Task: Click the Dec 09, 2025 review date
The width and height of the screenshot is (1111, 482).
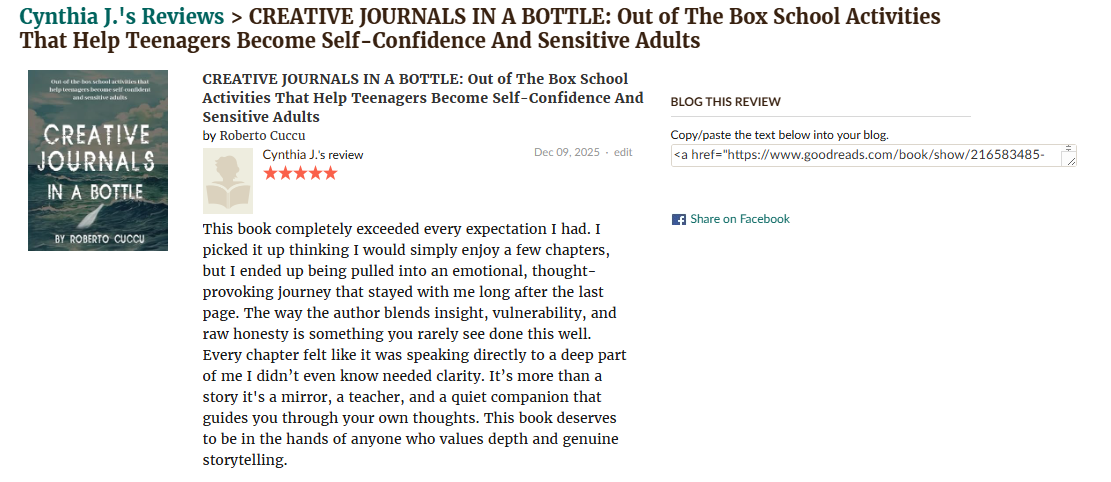Action: pyautogui.click(x=567, y=152)
